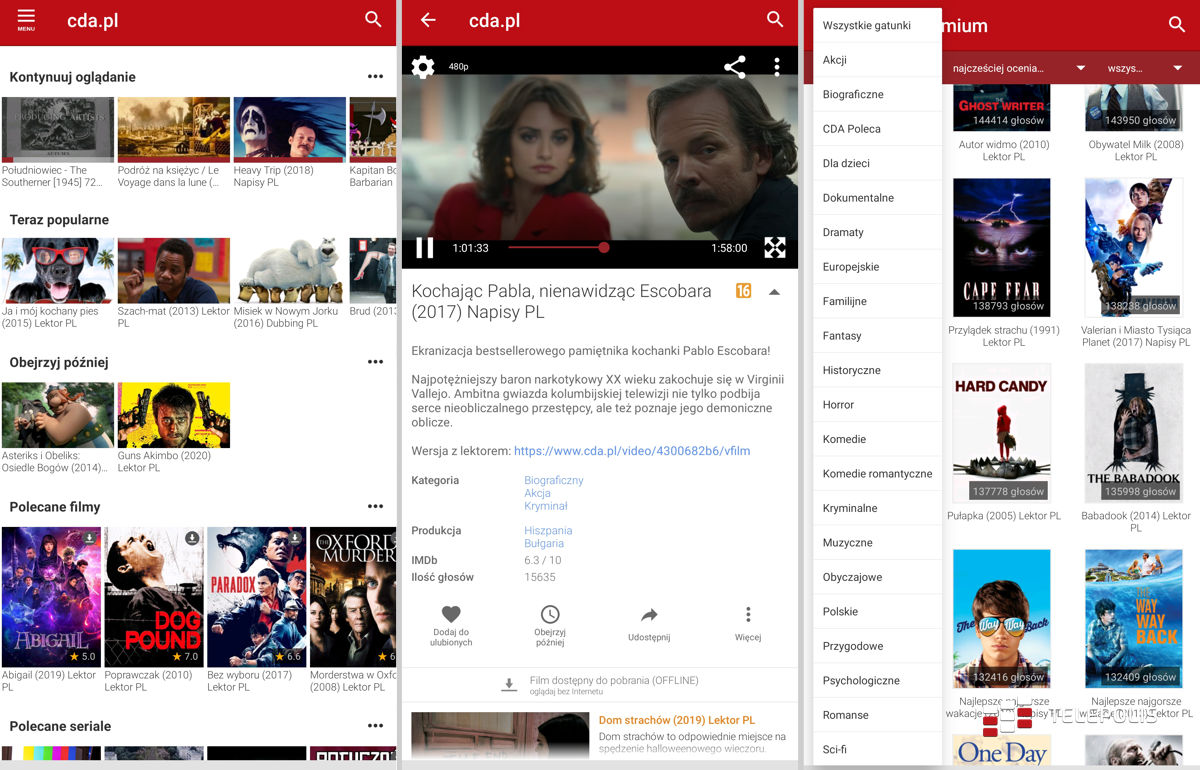Collapse the movie description chevron
1200x770 pixels.
click(774, 292)
